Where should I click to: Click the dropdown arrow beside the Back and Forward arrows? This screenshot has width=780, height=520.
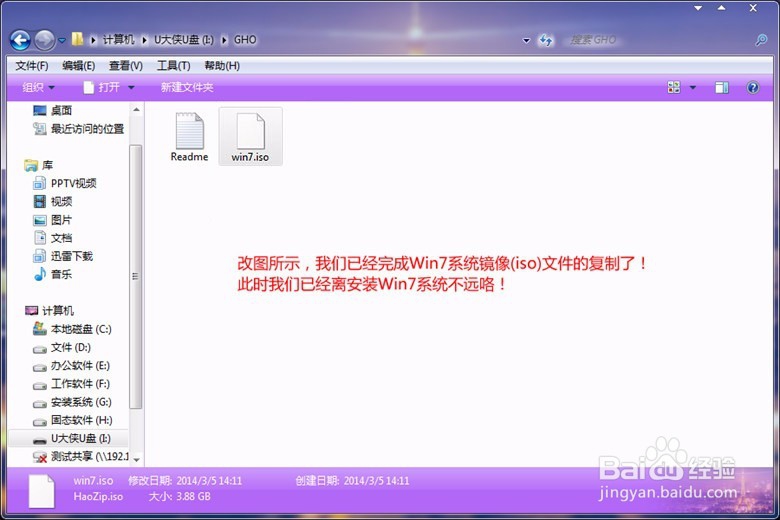pos(62,40)
